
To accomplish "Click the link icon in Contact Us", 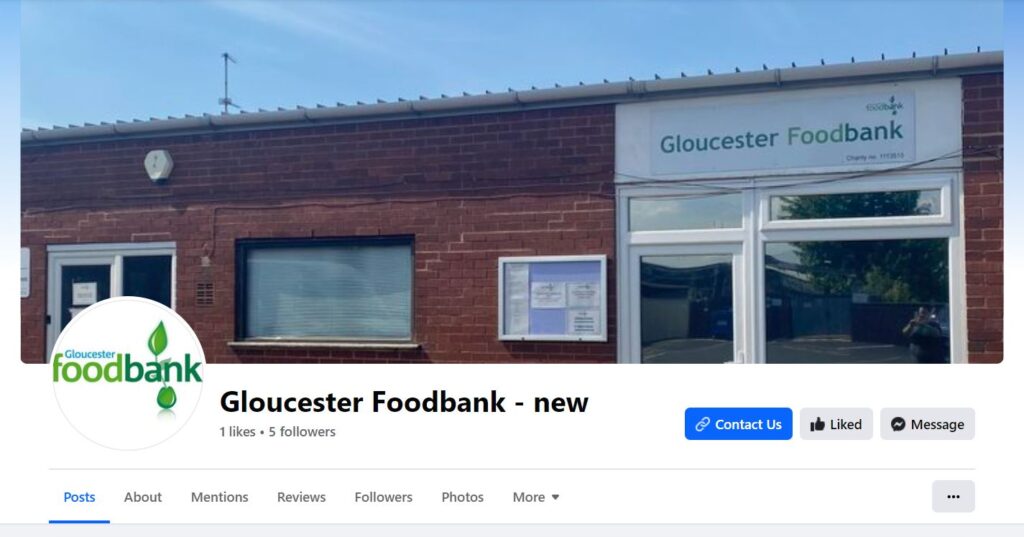I will (703, 425).
